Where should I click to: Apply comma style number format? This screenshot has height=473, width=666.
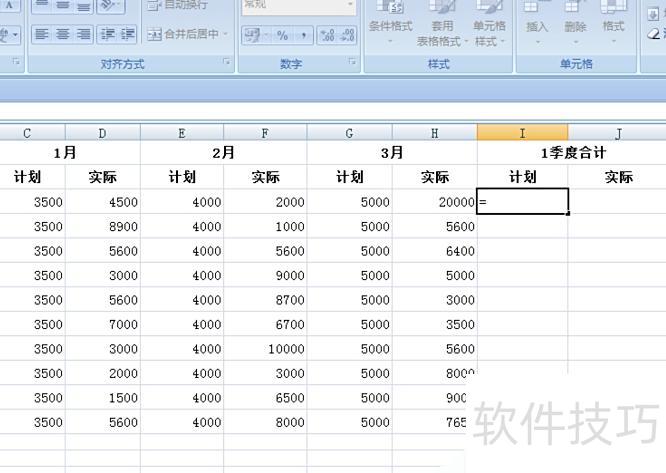click(303, 35)
